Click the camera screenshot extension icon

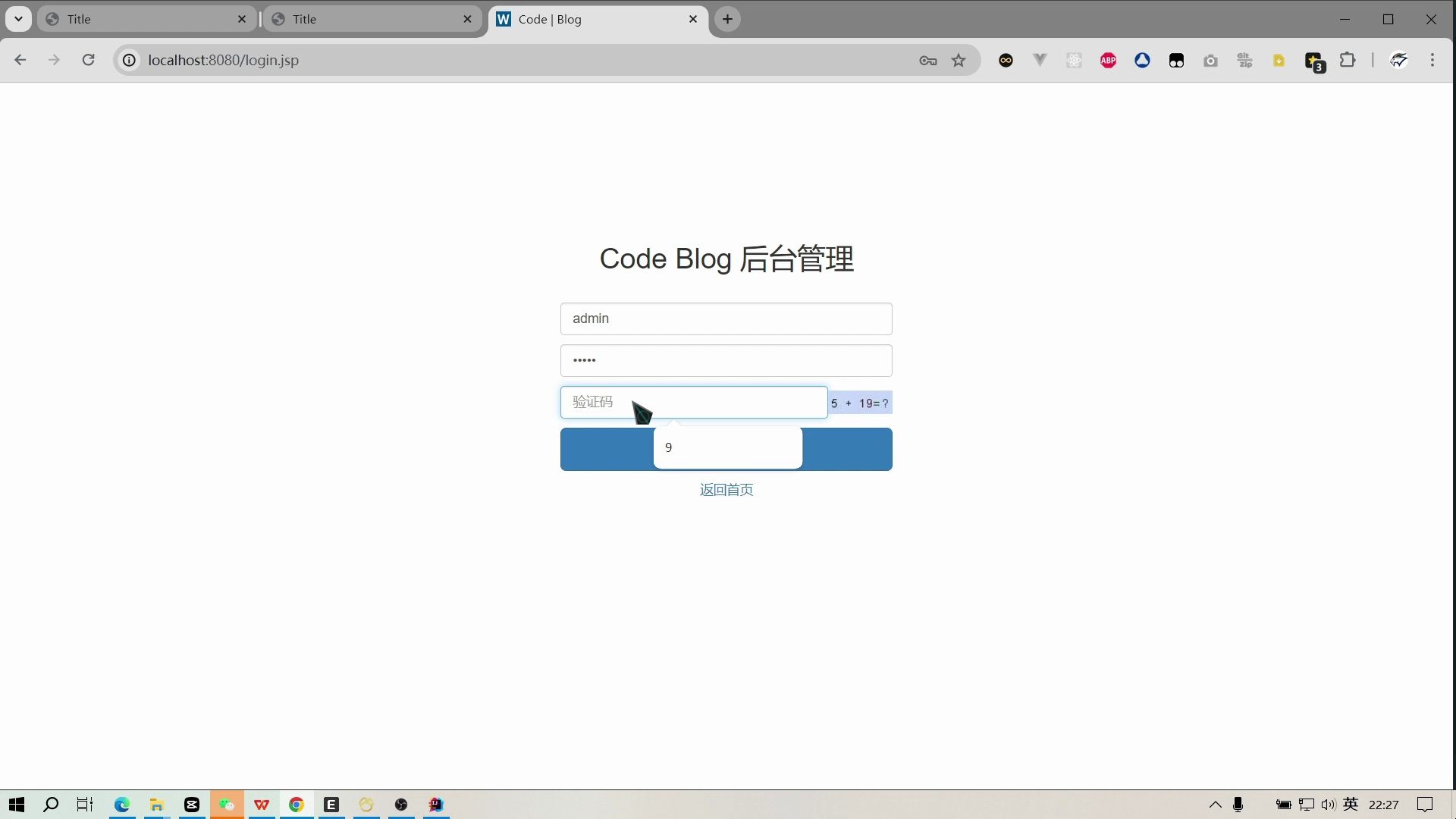[x=1210, y=61]
